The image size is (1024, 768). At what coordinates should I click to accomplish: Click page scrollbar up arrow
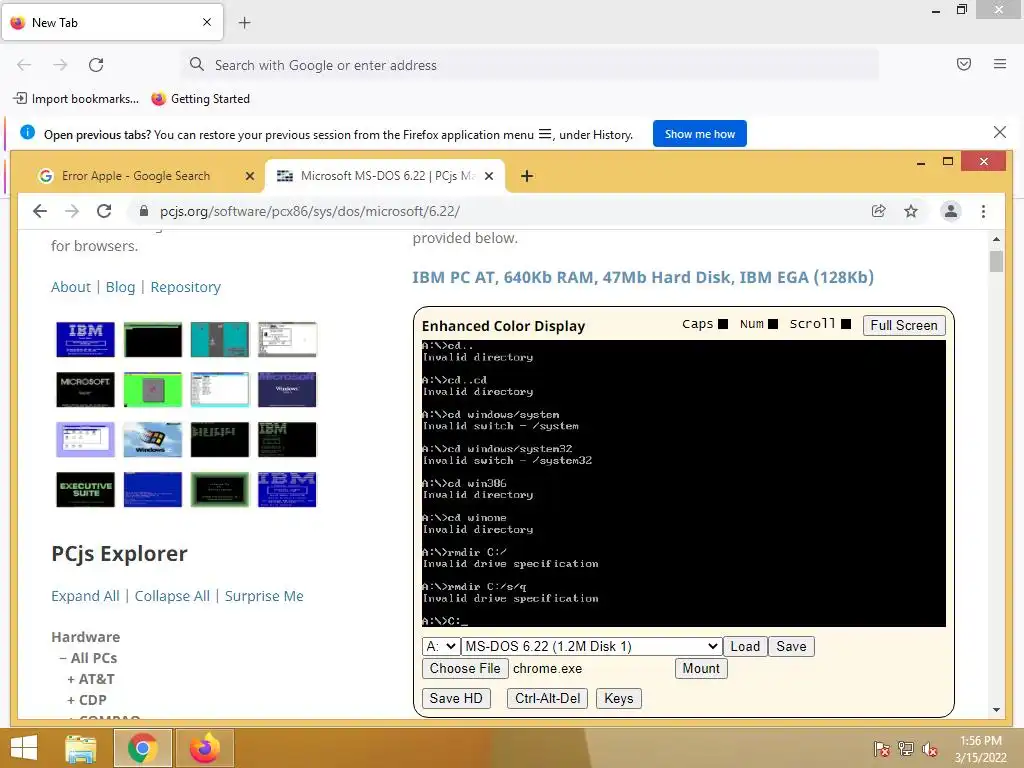[x=996, y=240]
